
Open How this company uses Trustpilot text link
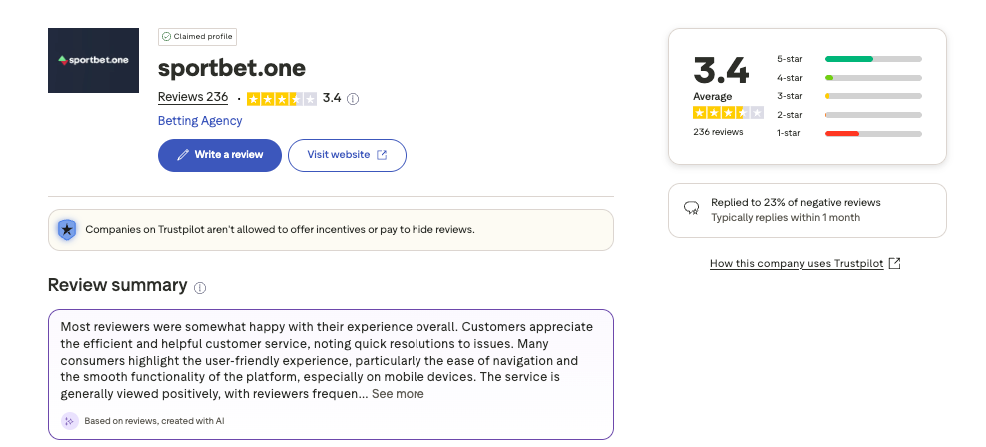pyautogui.click(x=797, y=263)
